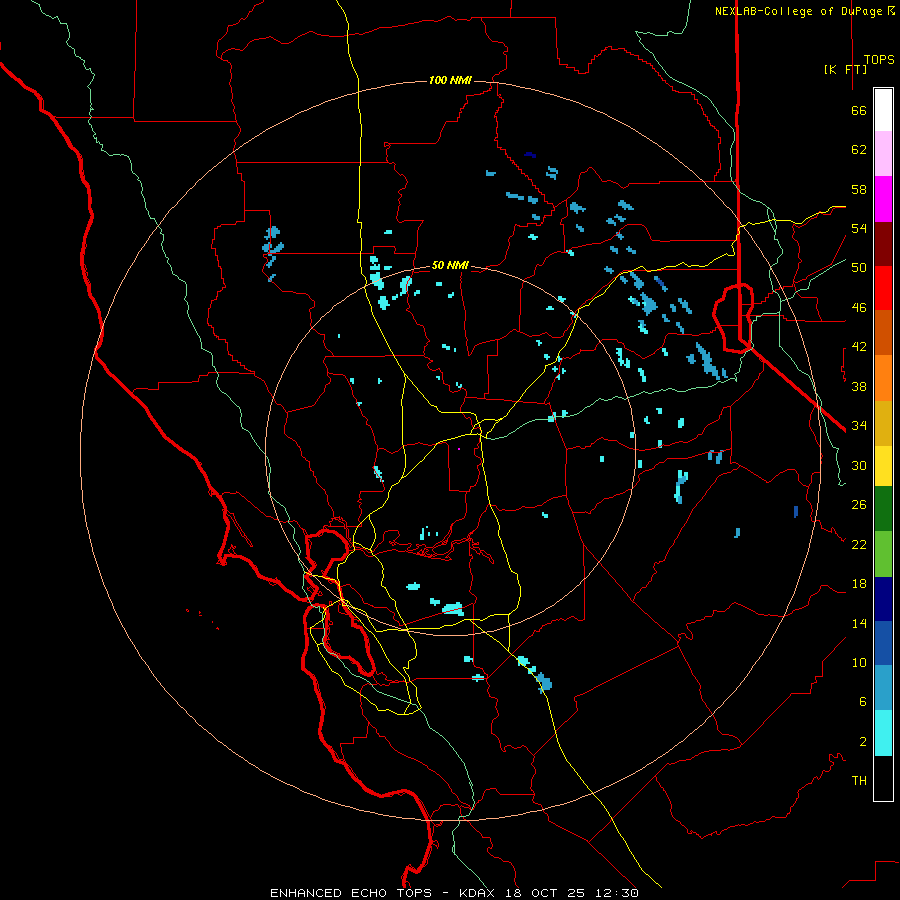The image size is (900, 900).
Task: Click the legend value "14"
Action: click(x=859, y=623)
